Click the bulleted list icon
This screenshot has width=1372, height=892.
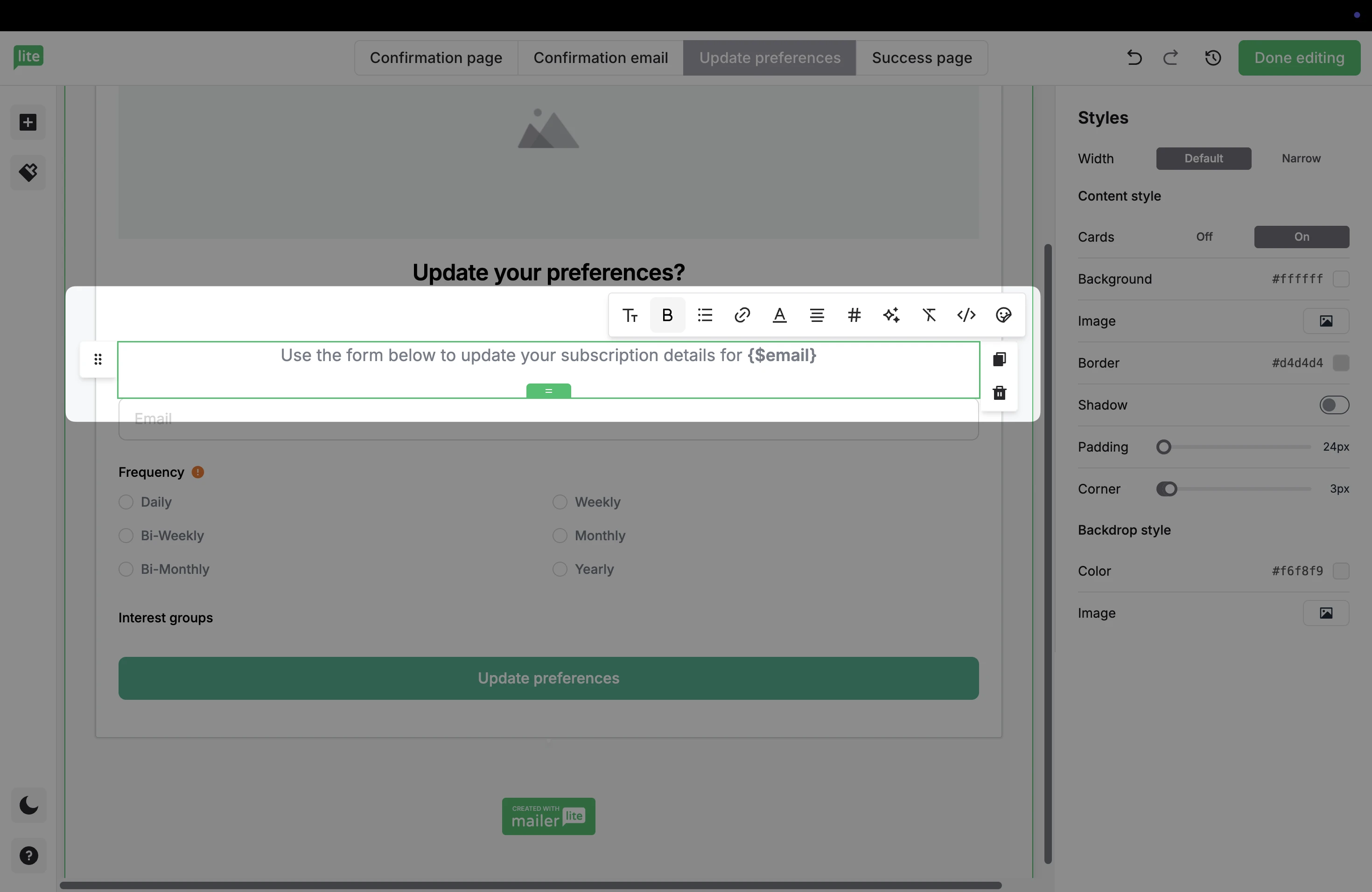(x=705, y=315)
